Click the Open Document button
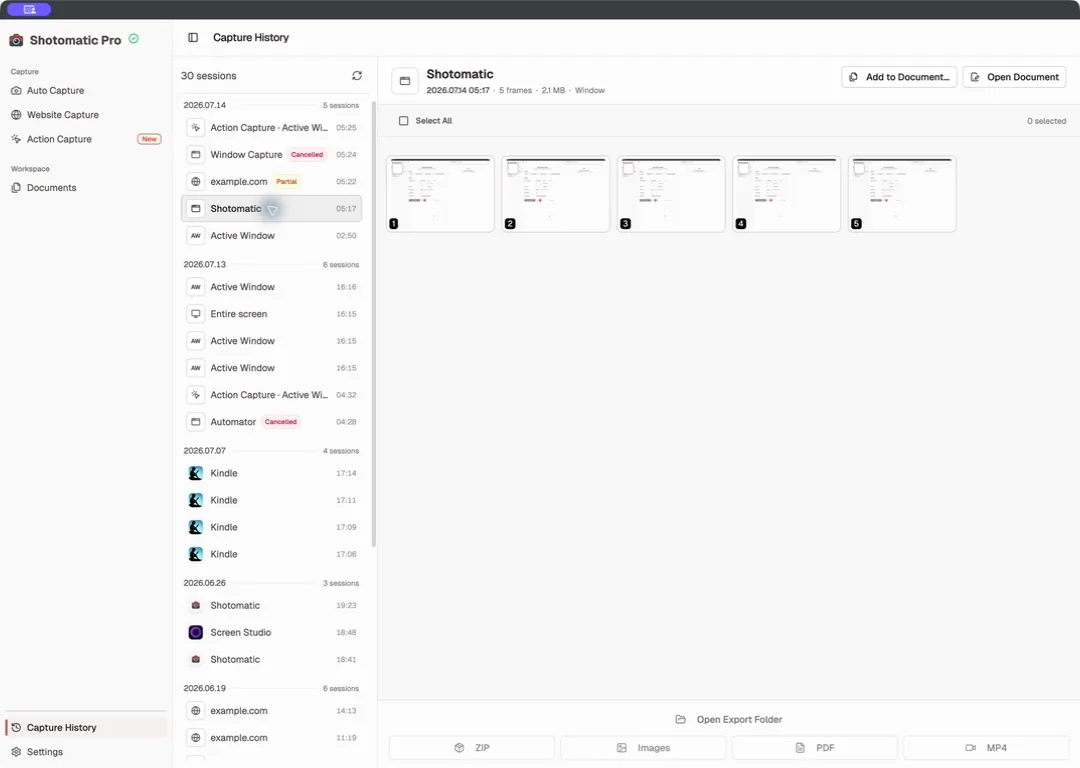 click(x=1015, y=77)
